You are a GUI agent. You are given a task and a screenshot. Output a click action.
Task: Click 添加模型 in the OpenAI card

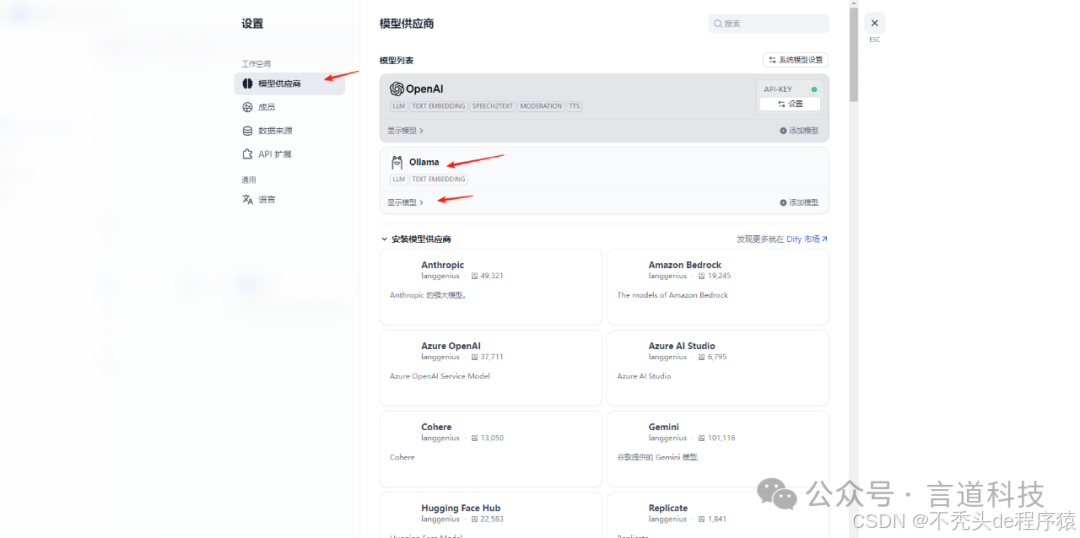coord(799,130)
